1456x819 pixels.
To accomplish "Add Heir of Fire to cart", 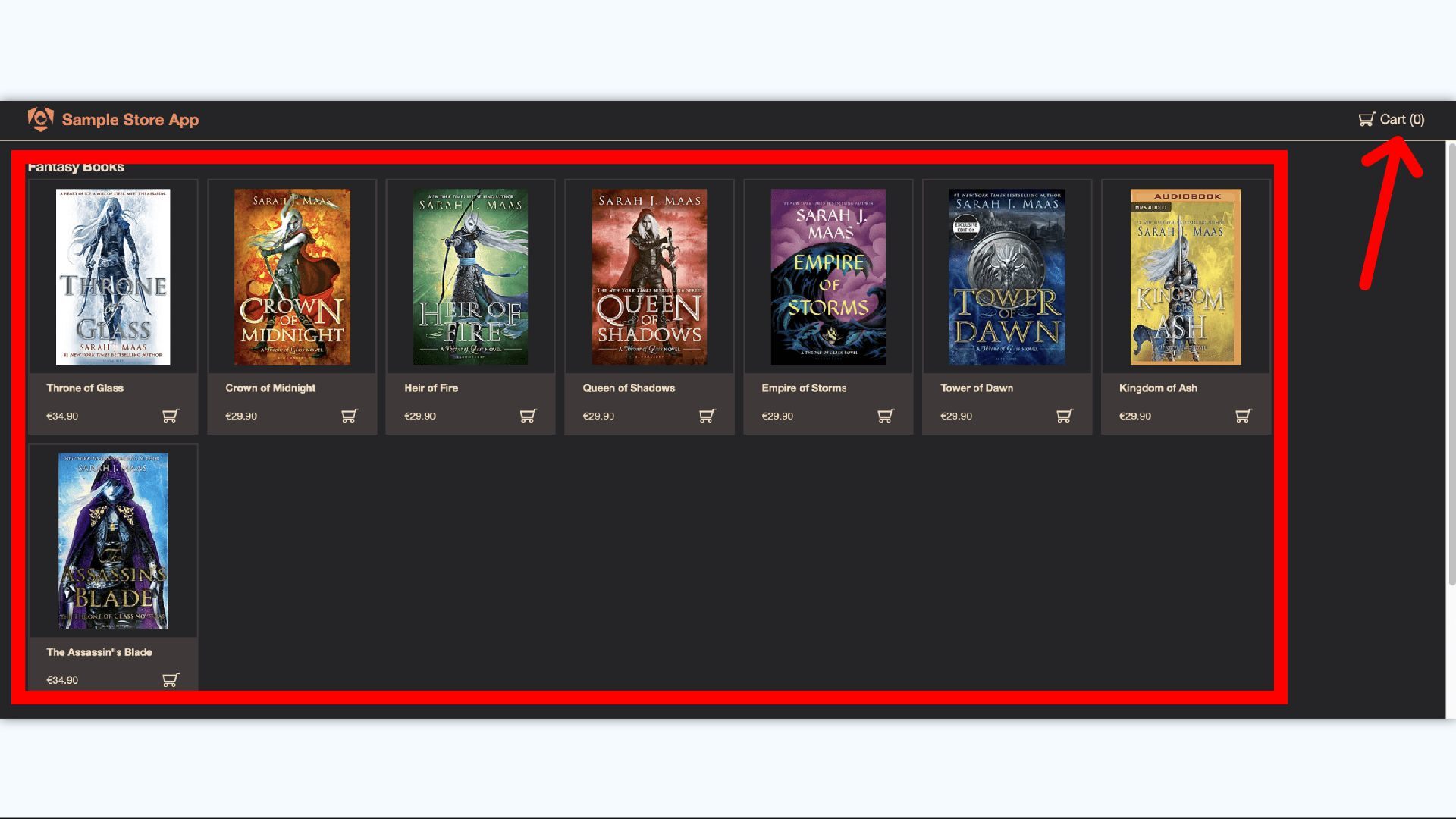I will point(528,416).
